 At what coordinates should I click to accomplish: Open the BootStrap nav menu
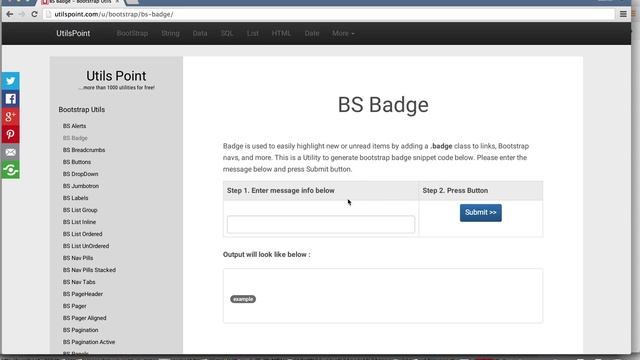[132, 33]
